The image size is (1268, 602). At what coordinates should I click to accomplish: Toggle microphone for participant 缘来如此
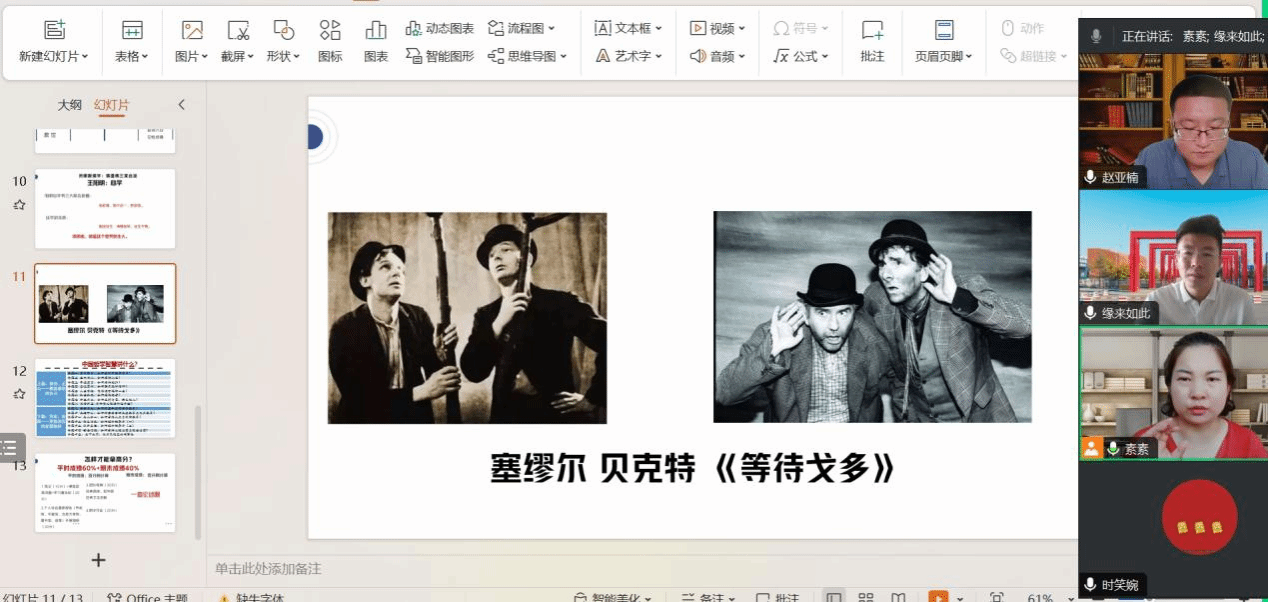tap(1091, 313)
